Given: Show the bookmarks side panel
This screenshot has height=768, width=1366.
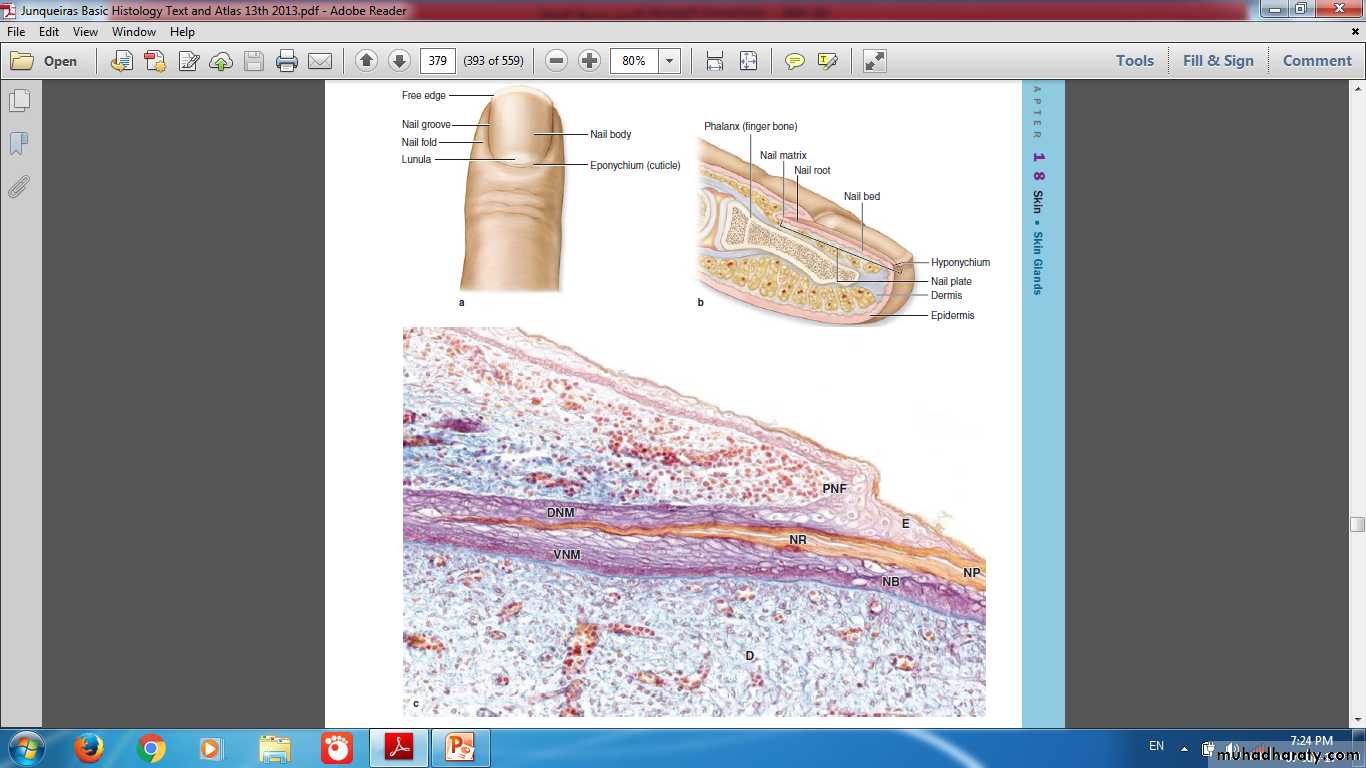Looking at the screenshot, I should (19, 144).
